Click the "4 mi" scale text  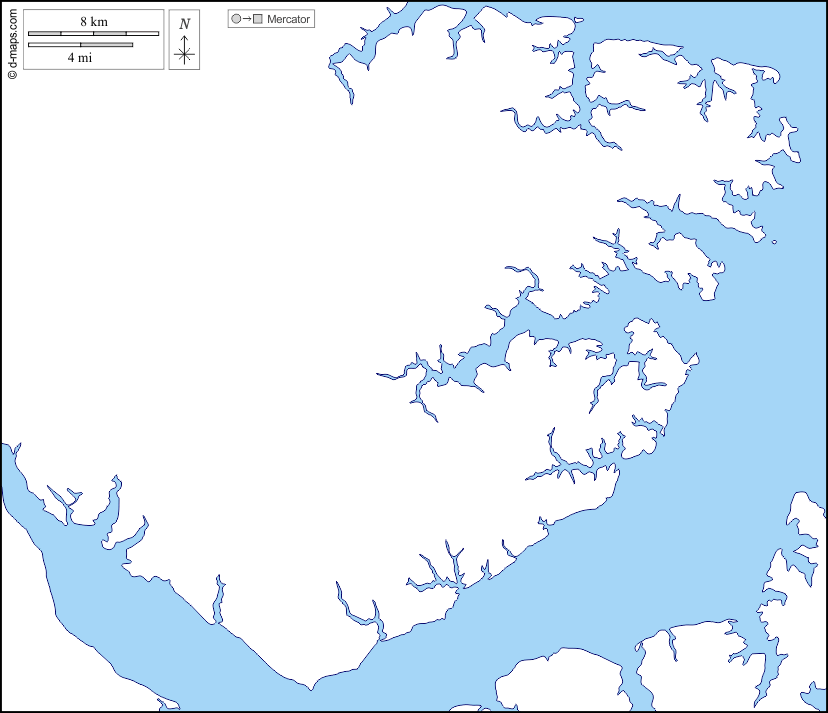pos(80,57)
